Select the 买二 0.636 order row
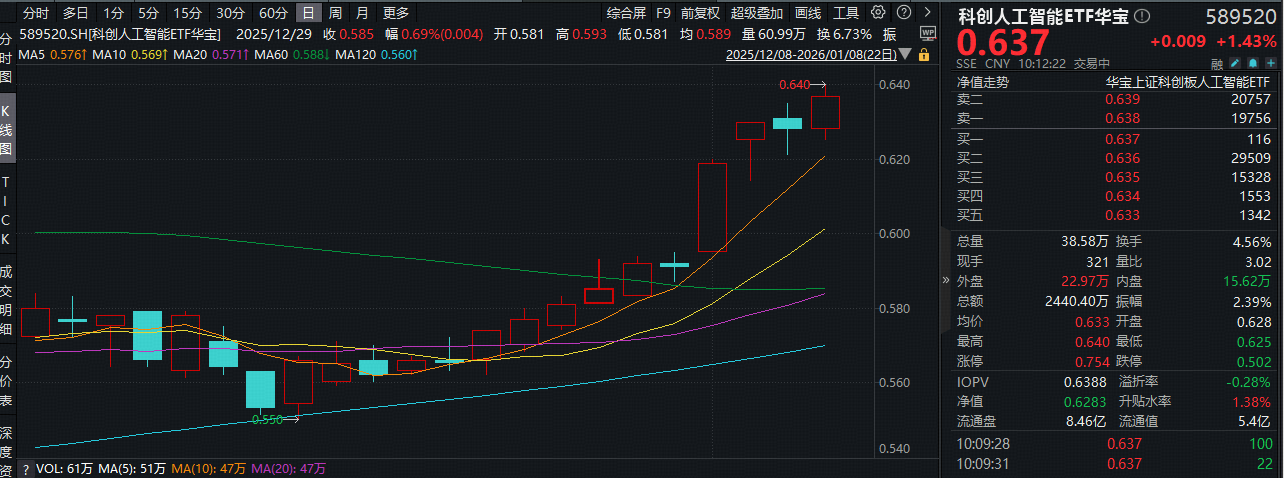 (1113, 158)
